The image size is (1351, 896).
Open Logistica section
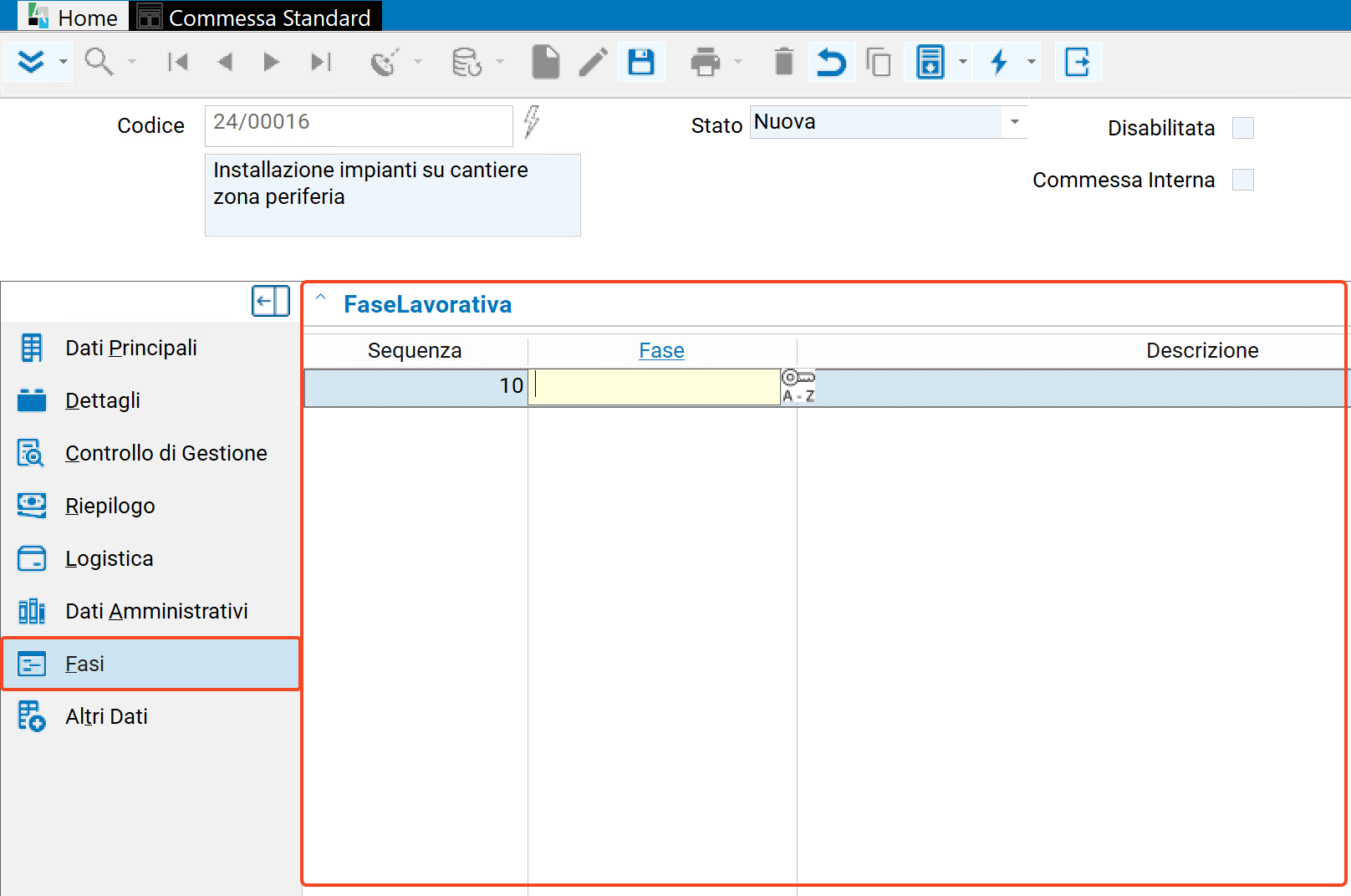coord(150,558)
